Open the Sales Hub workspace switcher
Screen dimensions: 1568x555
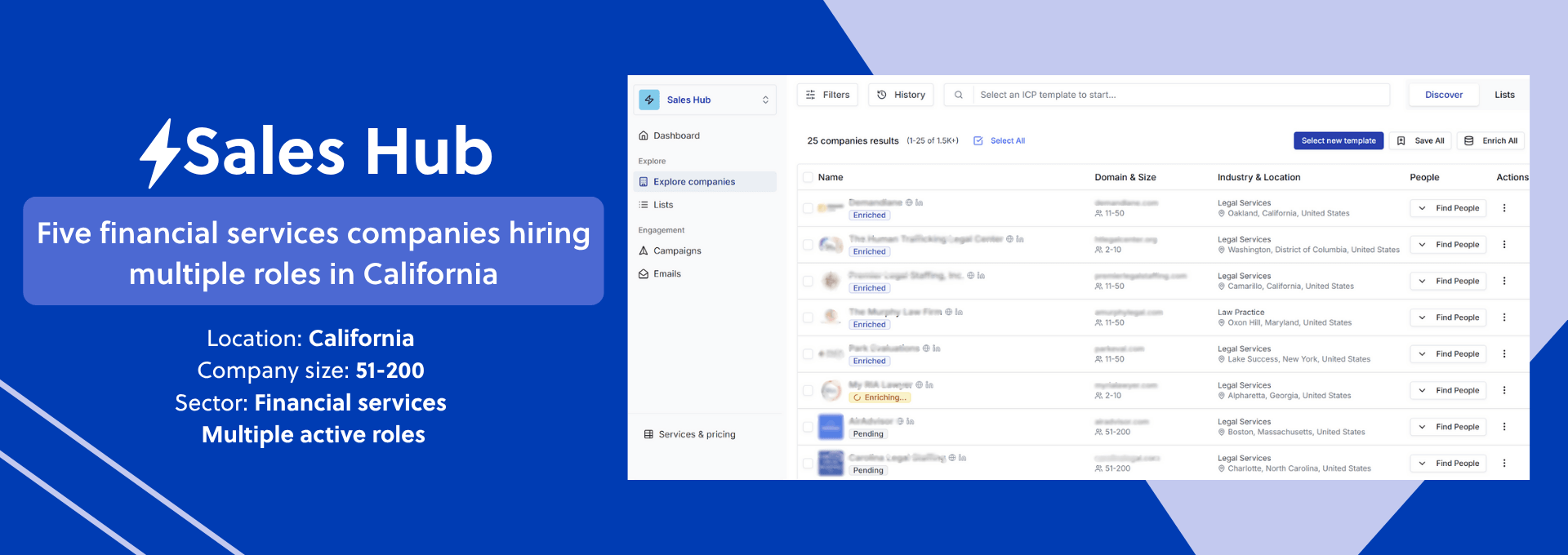[x=765, y=100]
